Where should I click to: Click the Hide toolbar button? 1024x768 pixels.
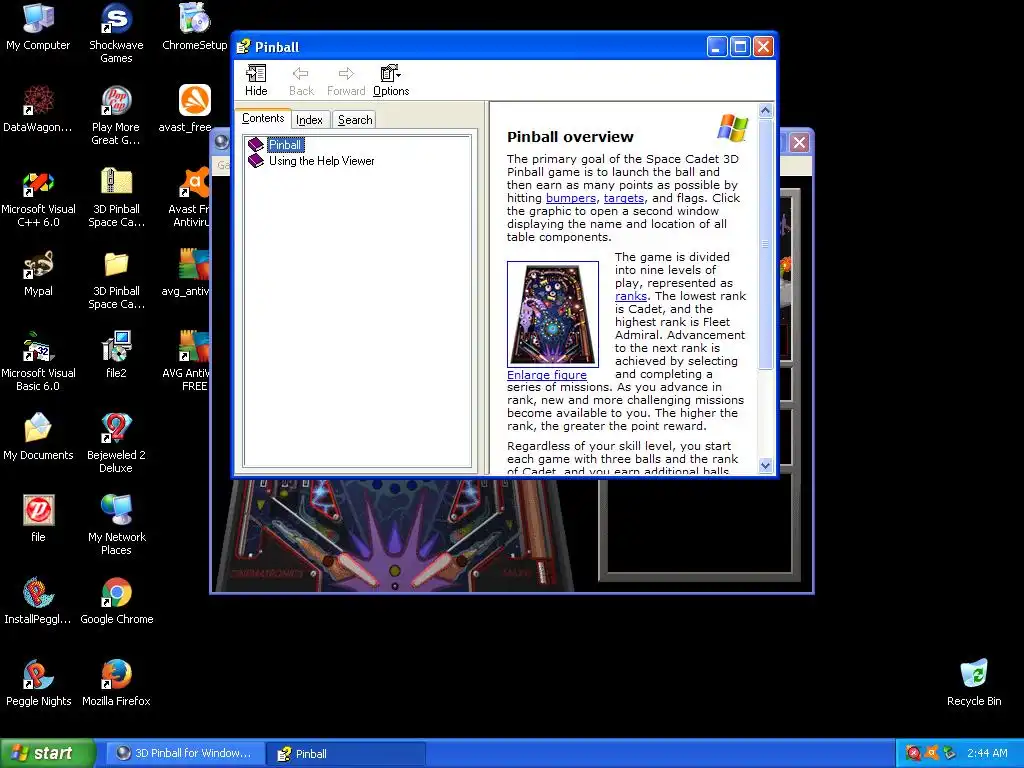tap(256, 80)
